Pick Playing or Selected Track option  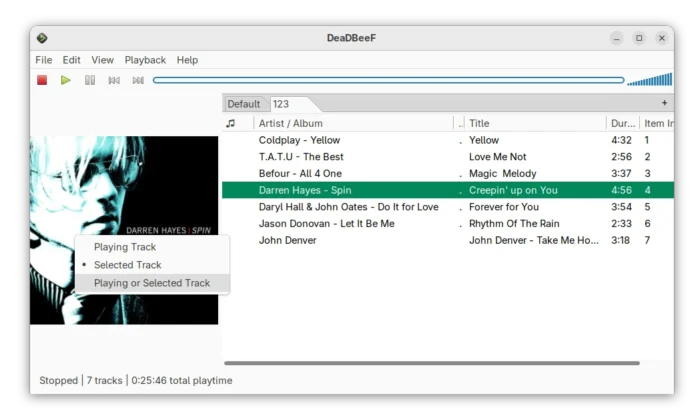coord(152,283)
